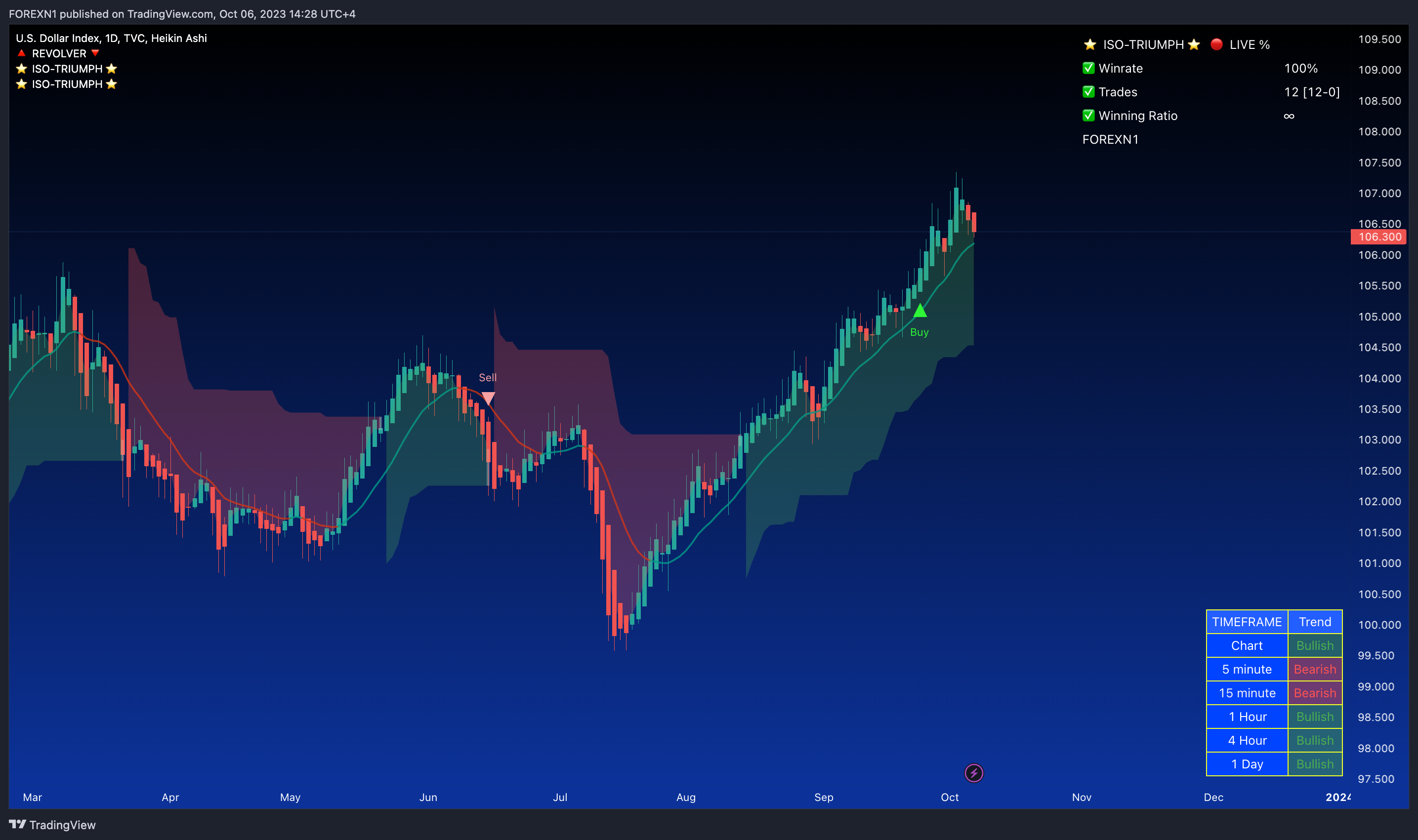Click the green Winrate checkmark icon

click(x=1088, y=68)
